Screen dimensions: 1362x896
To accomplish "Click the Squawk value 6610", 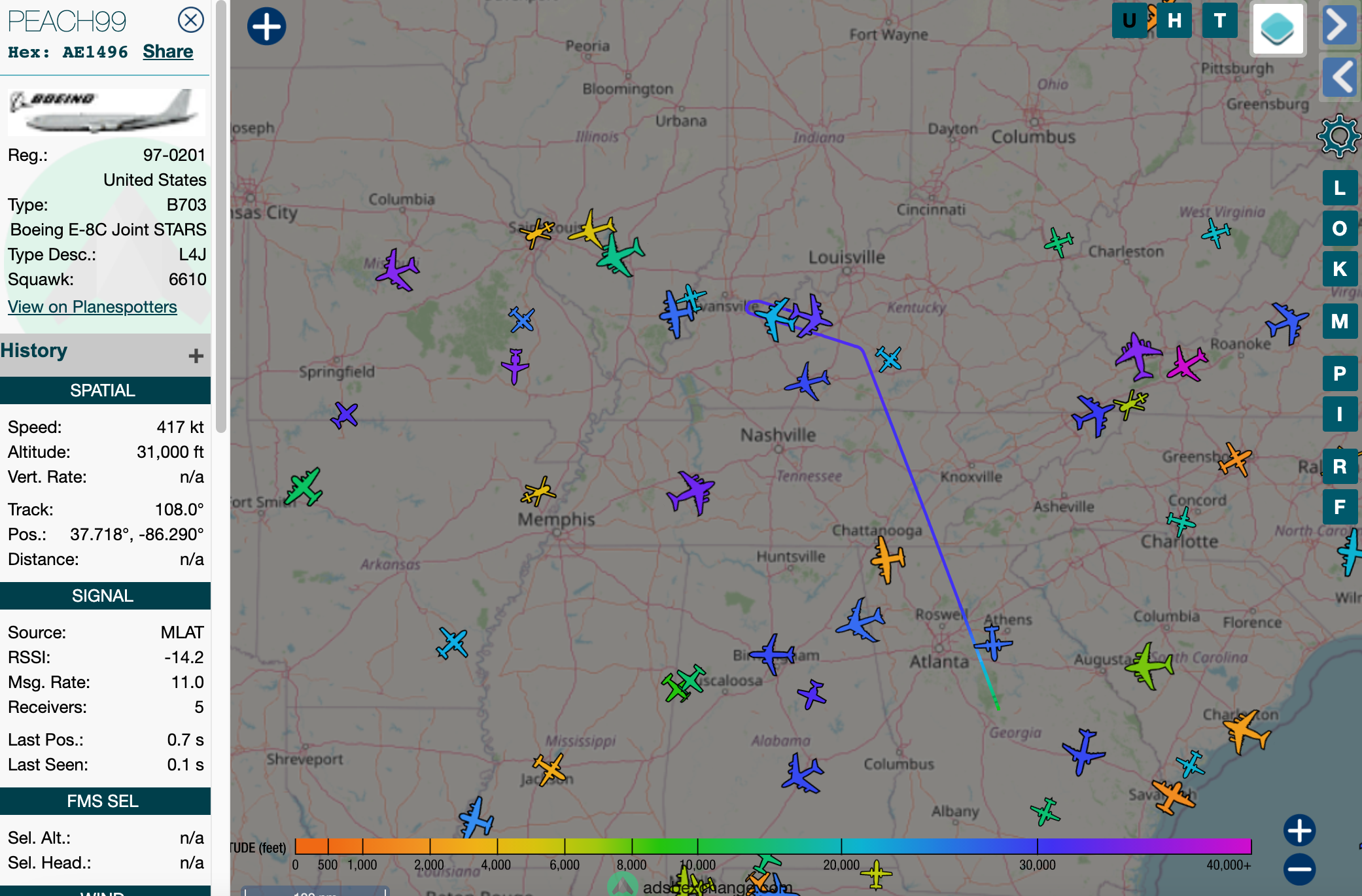I will pyautogui.click(x=188, y=279).
